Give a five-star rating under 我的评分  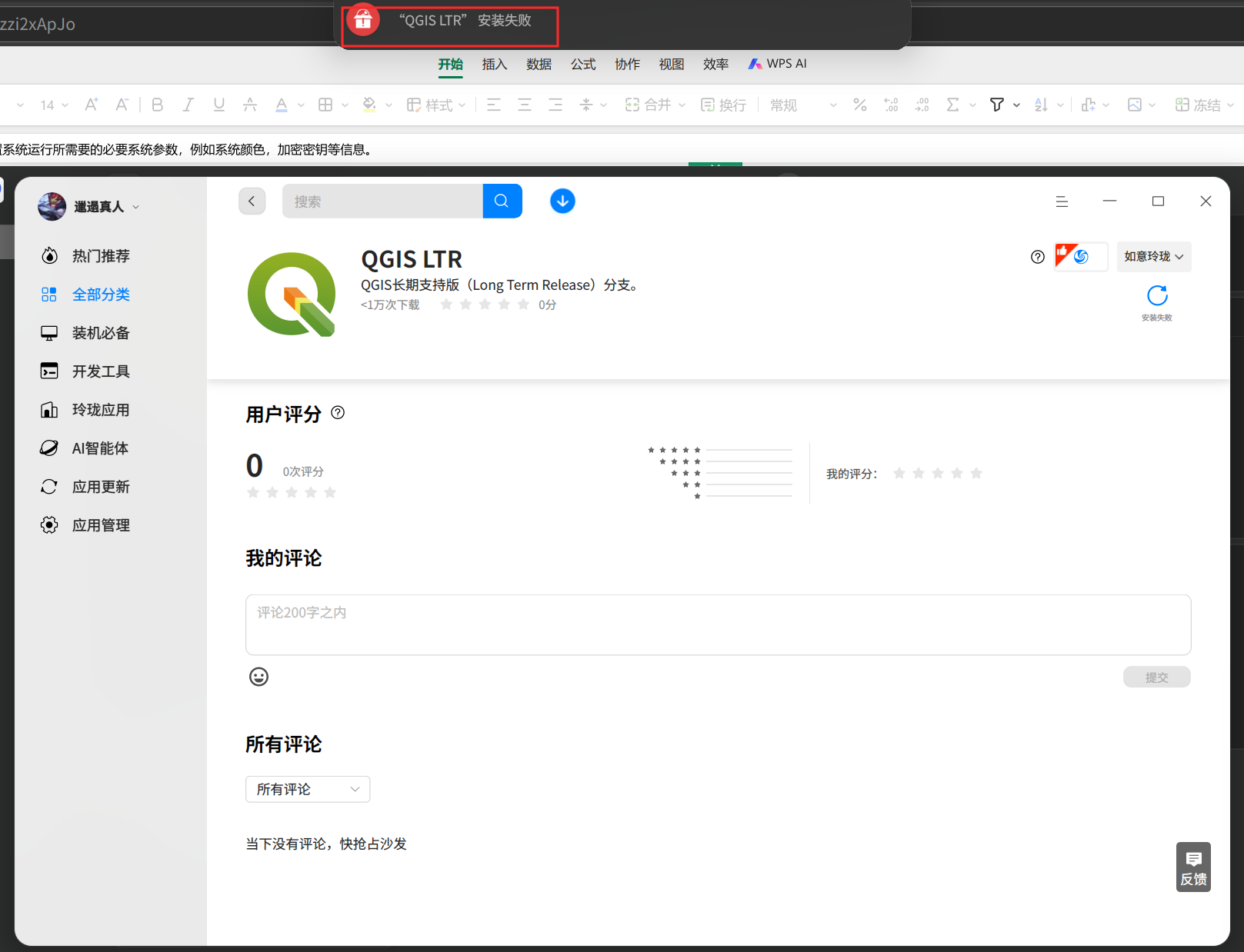(976, 473)
